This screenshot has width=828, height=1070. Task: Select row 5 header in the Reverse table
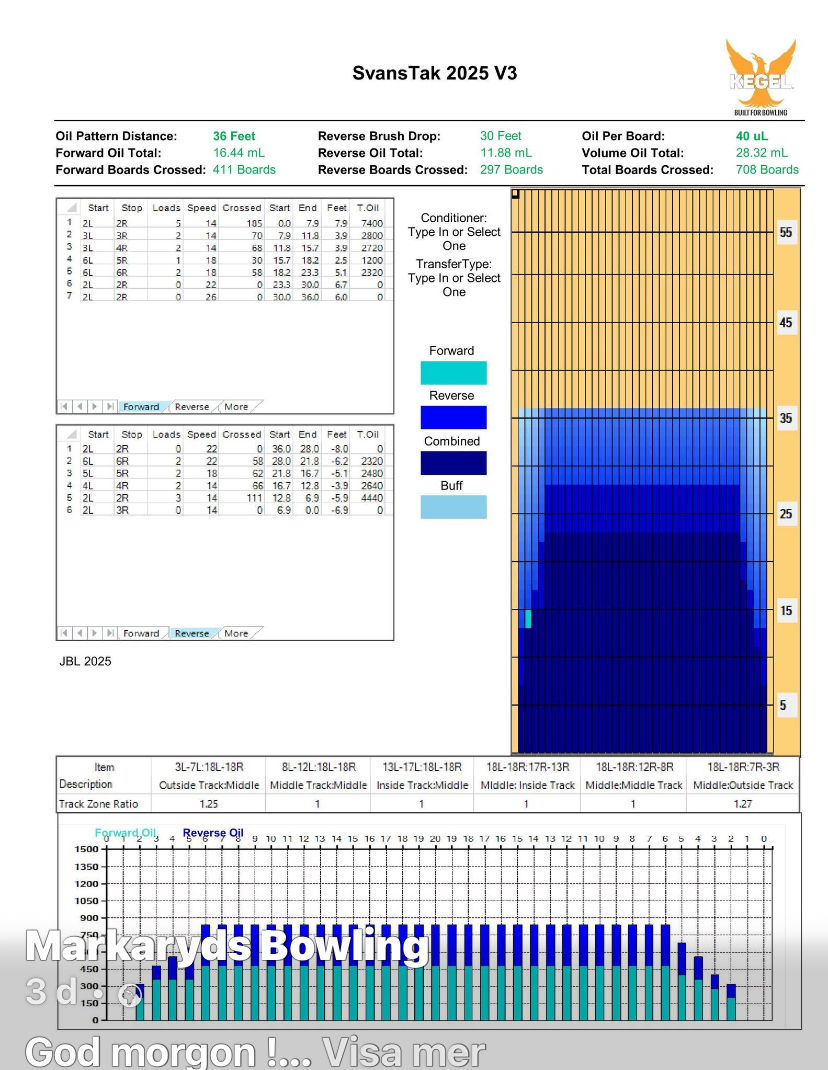pos(69,497)
